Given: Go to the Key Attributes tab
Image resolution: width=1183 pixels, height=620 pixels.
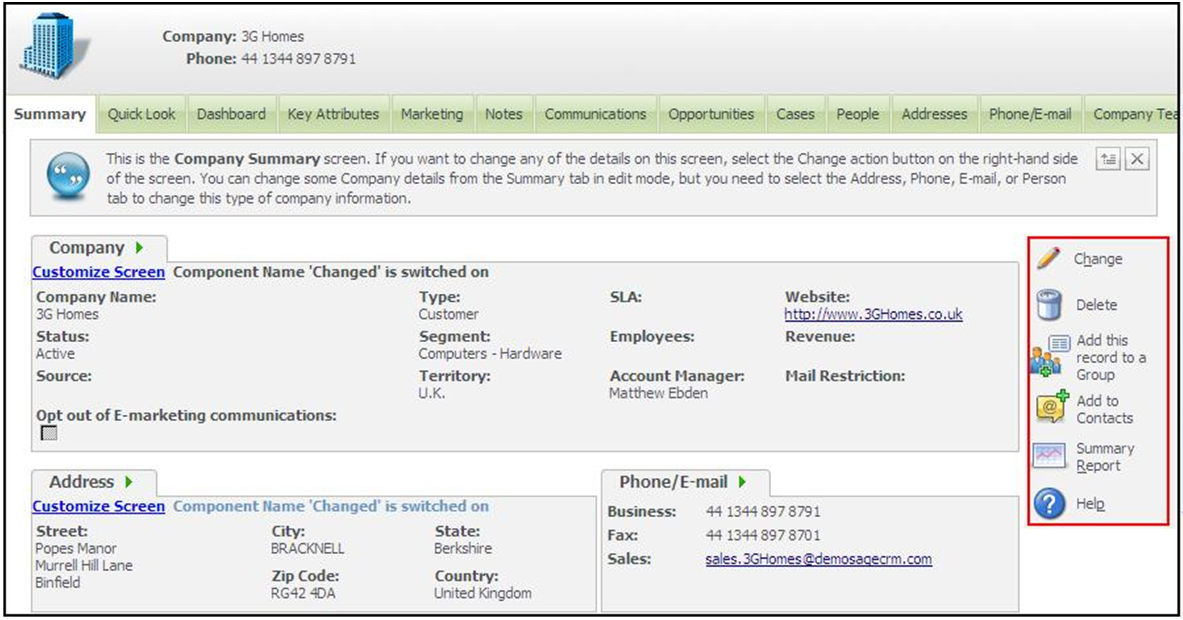Looking at the screenshot, I should [x=333, y=114].
